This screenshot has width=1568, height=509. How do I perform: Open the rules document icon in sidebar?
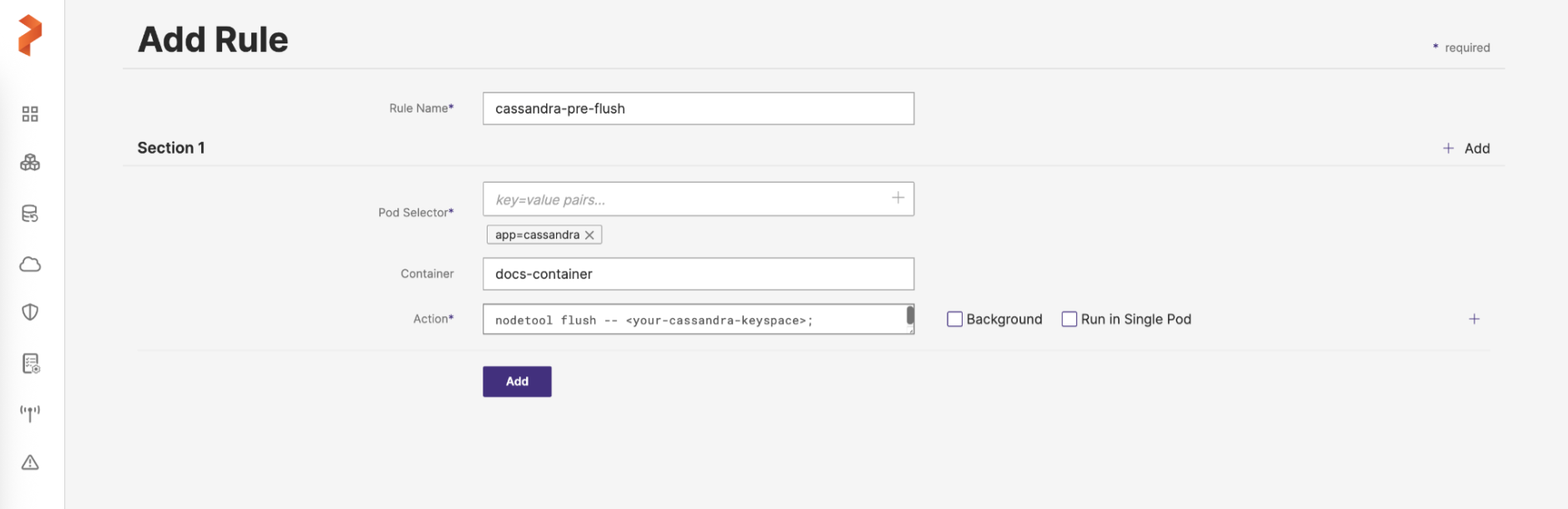tap(31, 364)
